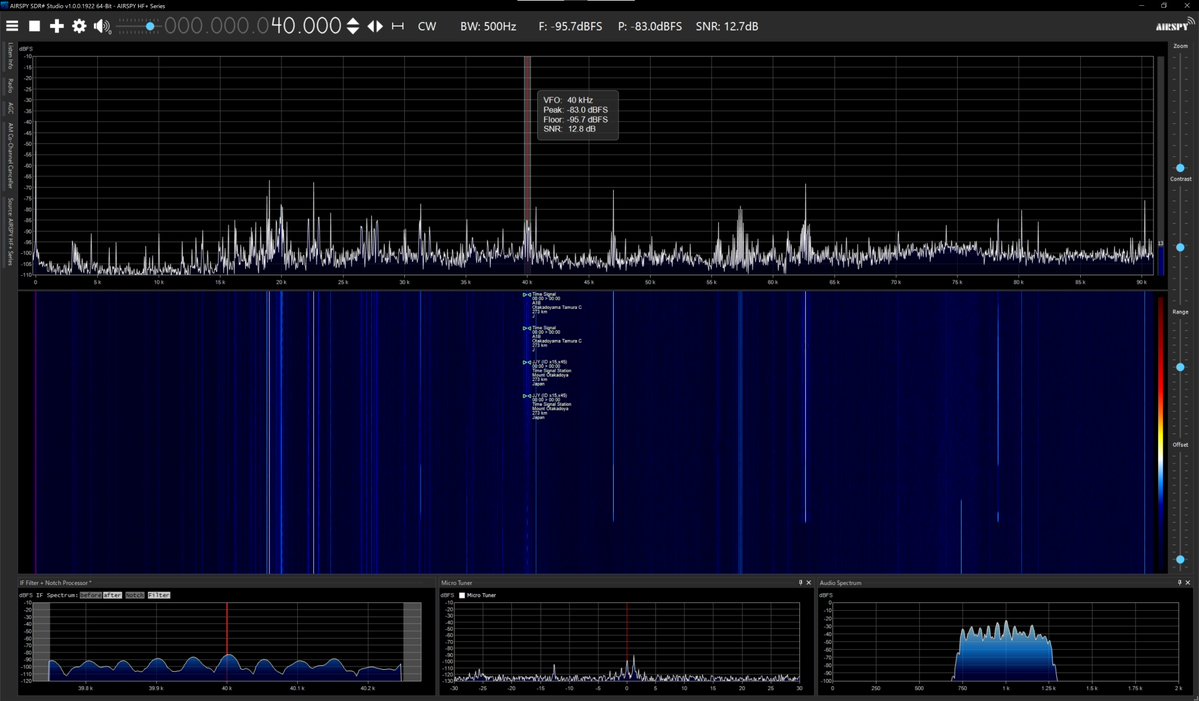Close the Micro Tuner panel
This screenshot has height=701, width=1199.
point(809,583)
